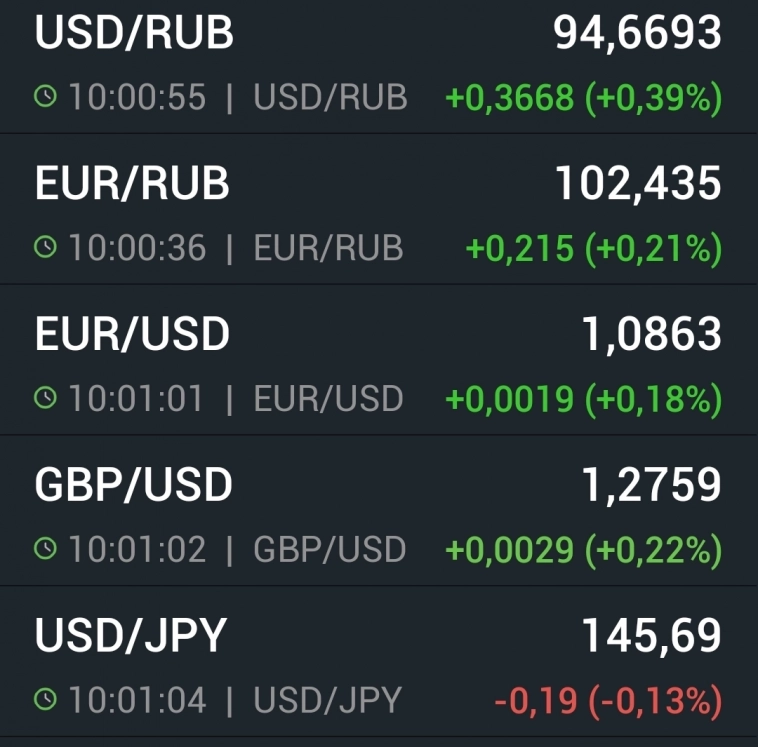Click the red -0,19 (-0,13%) change
758x747 pixels.
pos(608,700)
